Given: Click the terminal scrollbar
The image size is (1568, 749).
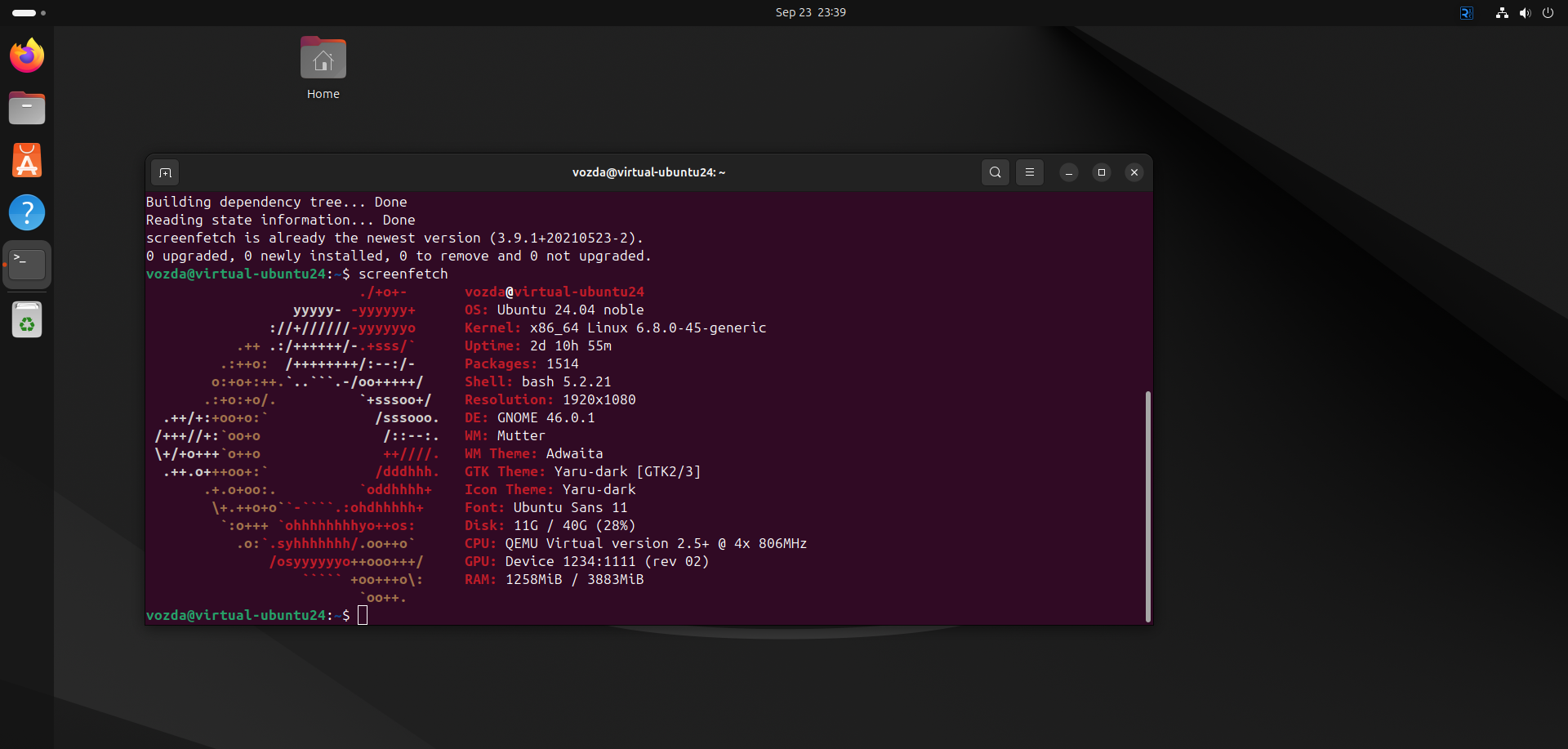Looking at the screenshot, I should (x=1147, y=506).
